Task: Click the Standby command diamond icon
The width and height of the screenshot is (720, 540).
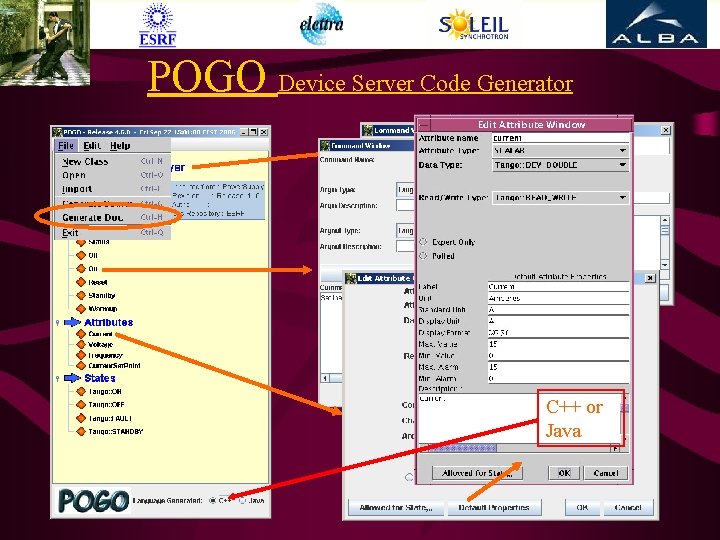Action: [x=81, y=295]
